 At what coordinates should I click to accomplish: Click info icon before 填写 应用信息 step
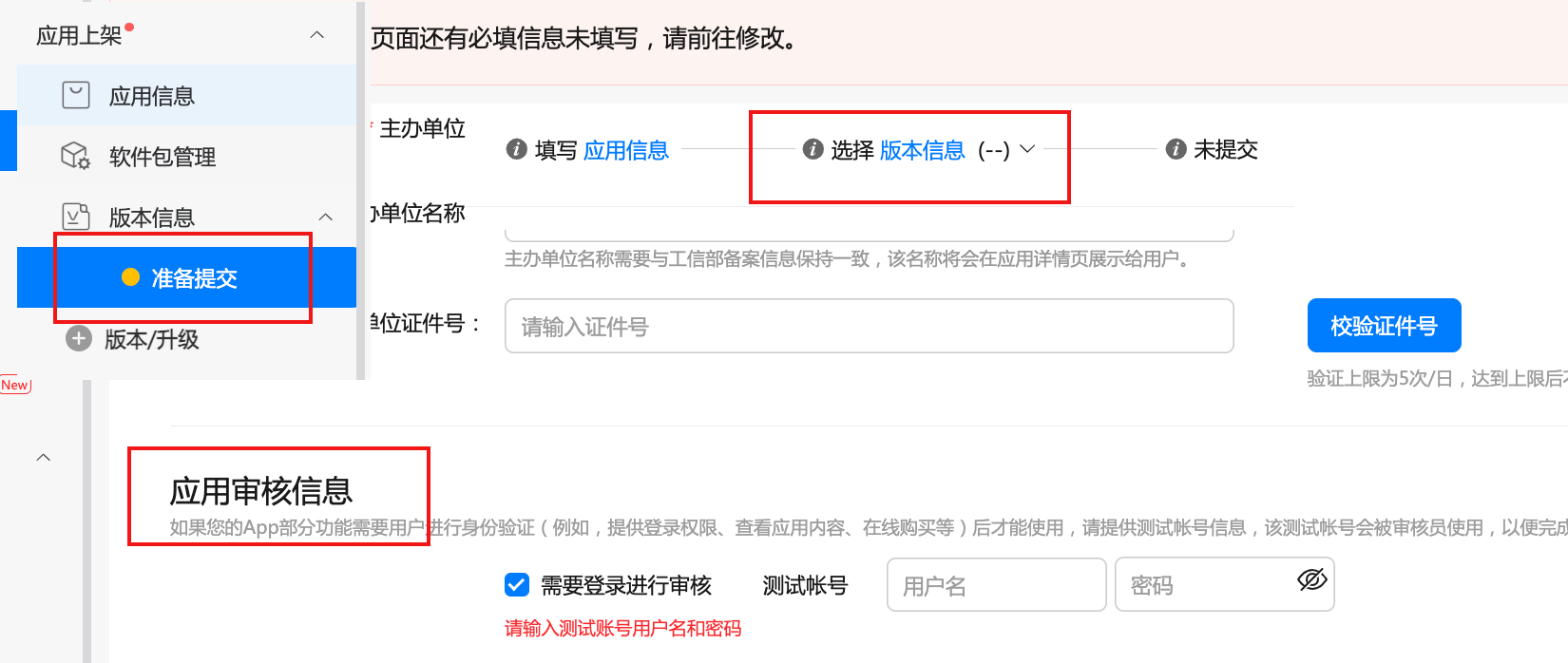[516, 149]
